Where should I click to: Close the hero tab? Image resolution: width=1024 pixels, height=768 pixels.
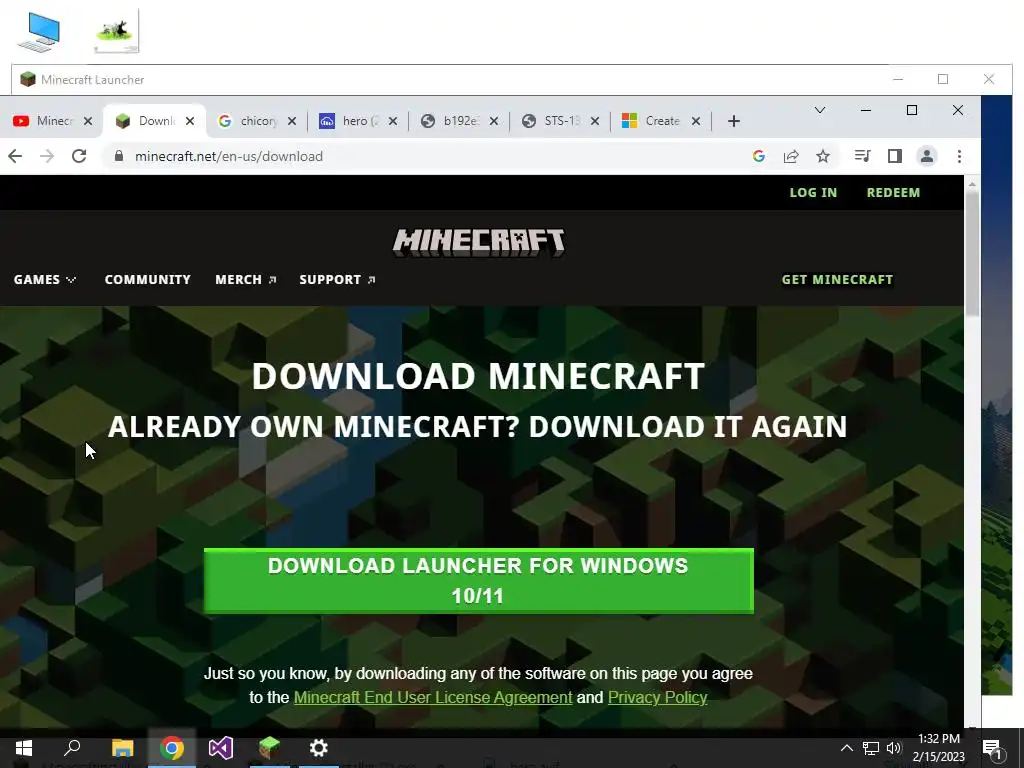point(392,121)
